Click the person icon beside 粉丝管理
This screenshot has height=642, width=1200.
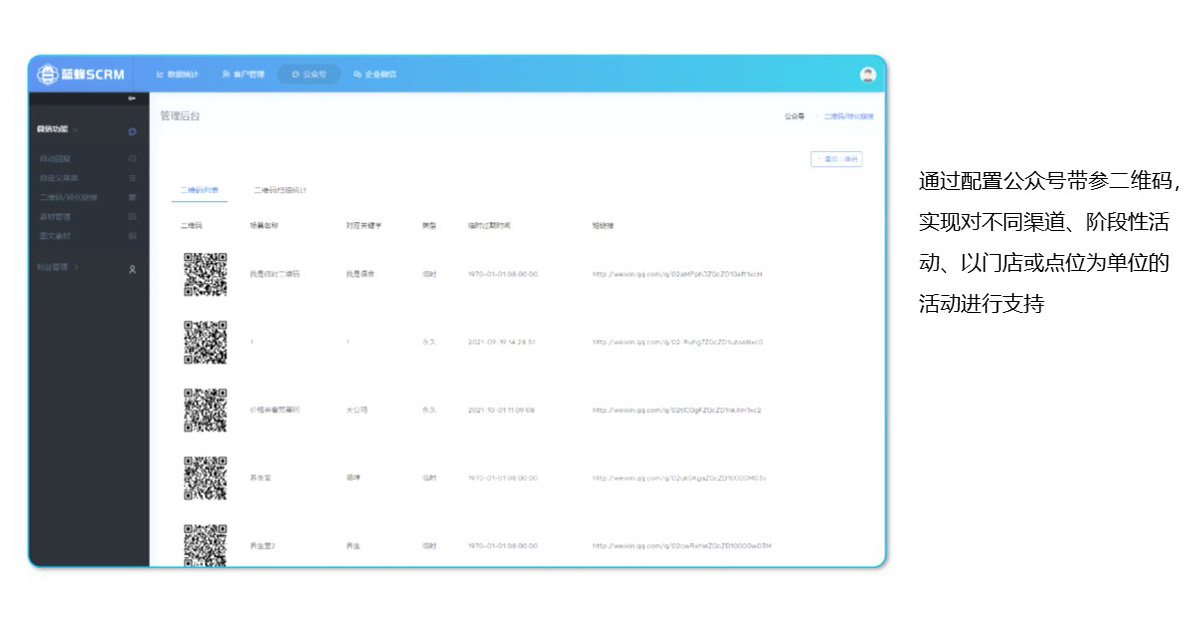[132, 268]
